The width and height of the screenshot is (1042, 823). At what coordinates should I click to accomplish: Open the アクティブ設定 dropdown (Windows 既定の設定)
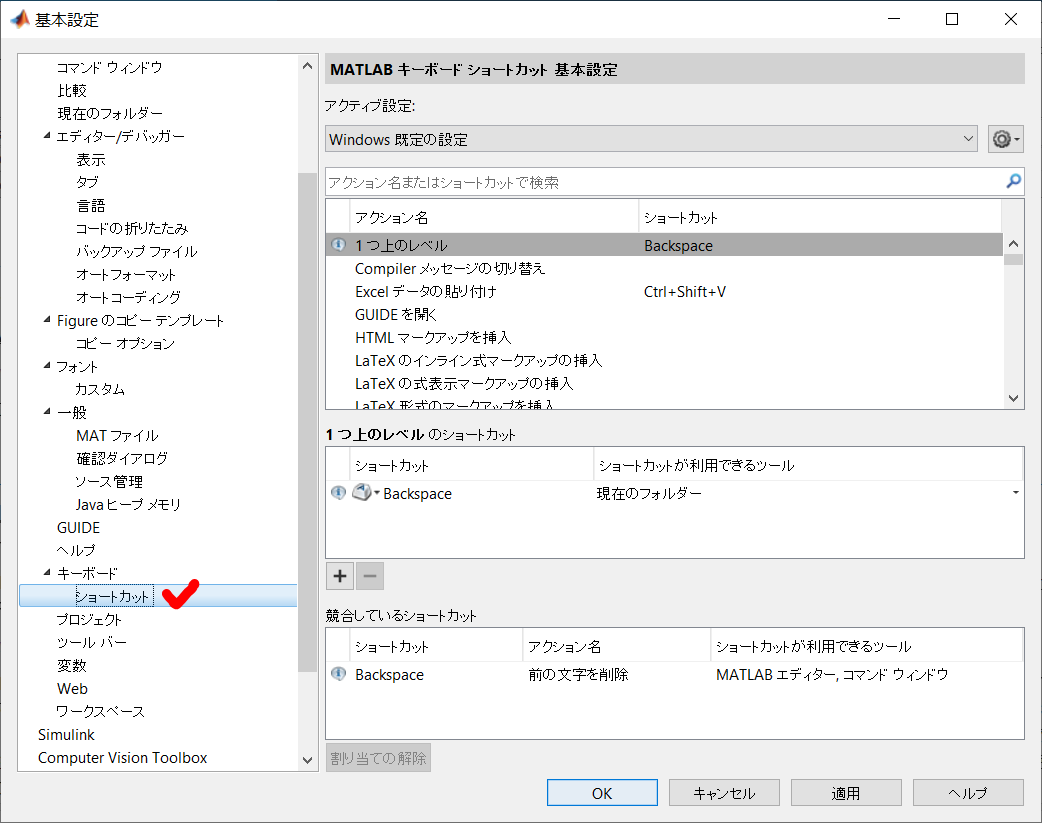[651, 140]
